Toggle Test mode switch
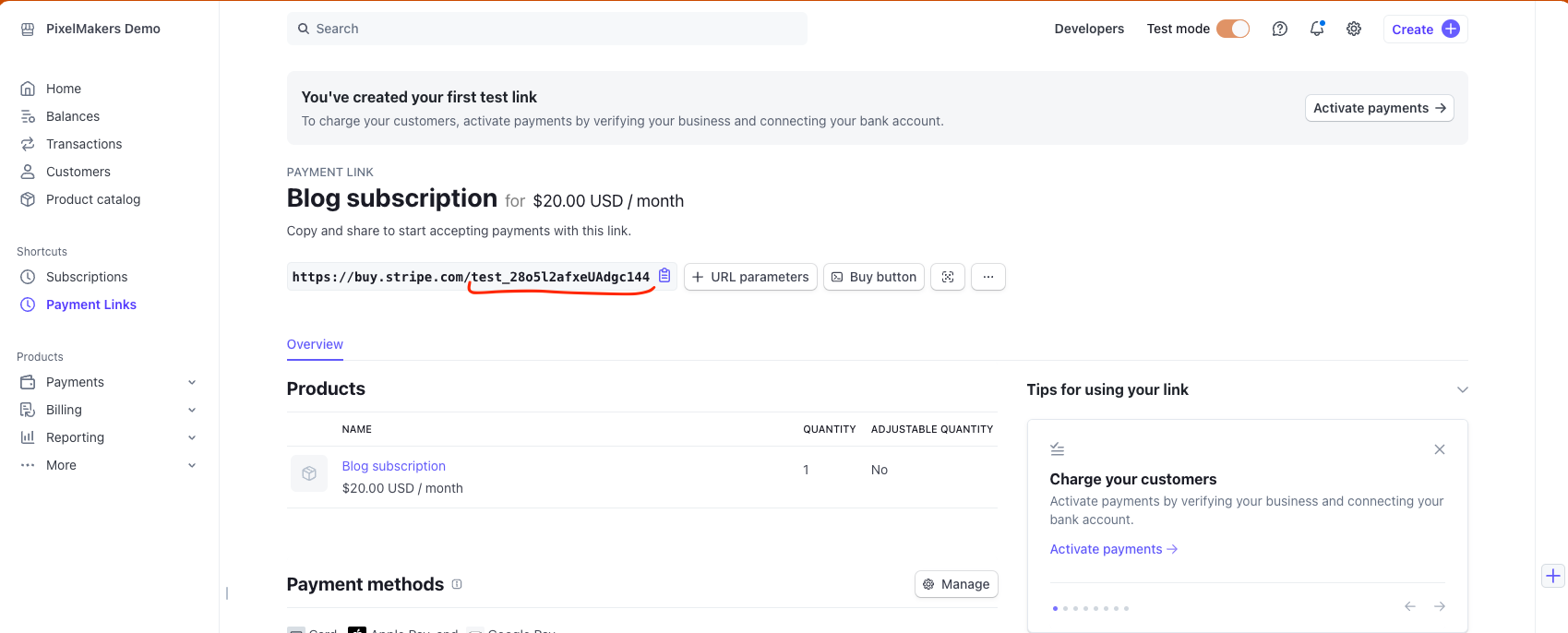The image size is (1568, 633). tap(1233, 29)
